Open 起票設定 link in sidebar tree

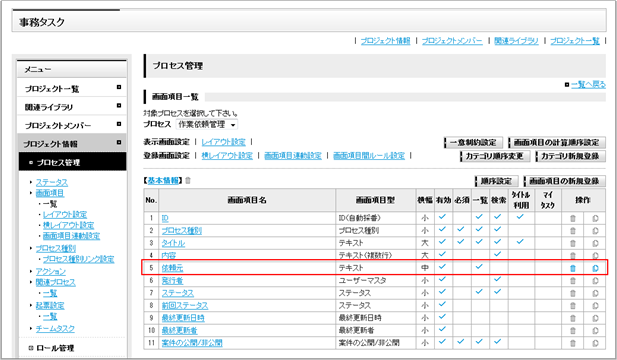(50, 305)
